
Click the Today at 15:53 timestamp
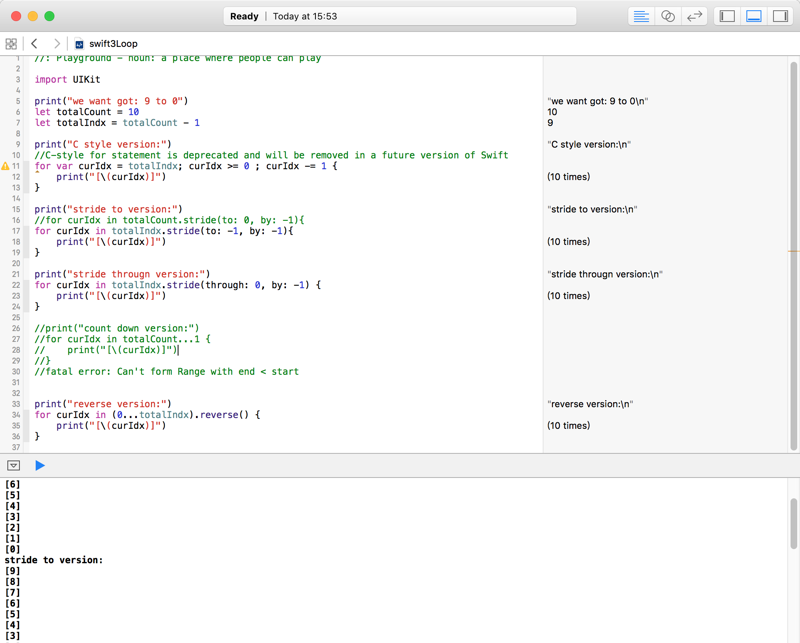(x=305, y=16)
